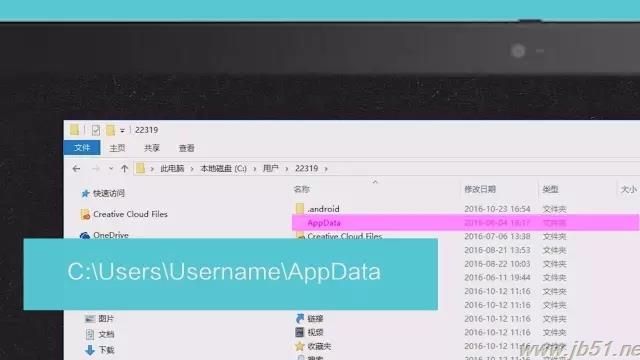Open the 文件 ribbon tab
This screenshot has height=360, width=640.
pyautogui.click(x=82, y=148)
